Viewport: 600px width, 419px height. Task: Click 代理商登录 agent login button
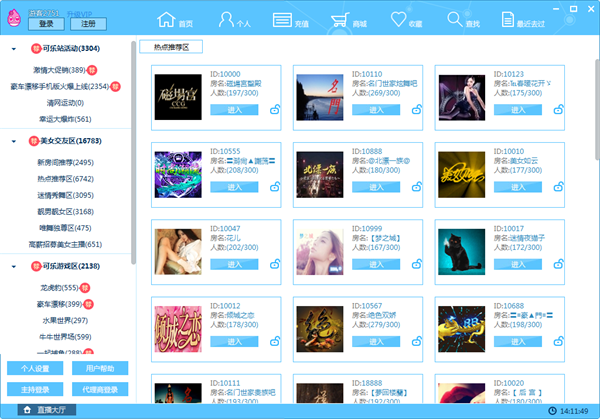tap(100, 389)
